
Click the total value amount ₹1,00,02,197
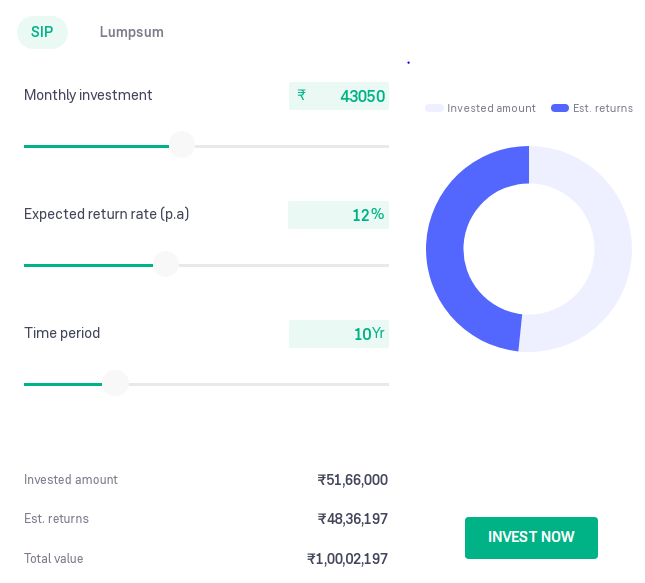point(347,559)
